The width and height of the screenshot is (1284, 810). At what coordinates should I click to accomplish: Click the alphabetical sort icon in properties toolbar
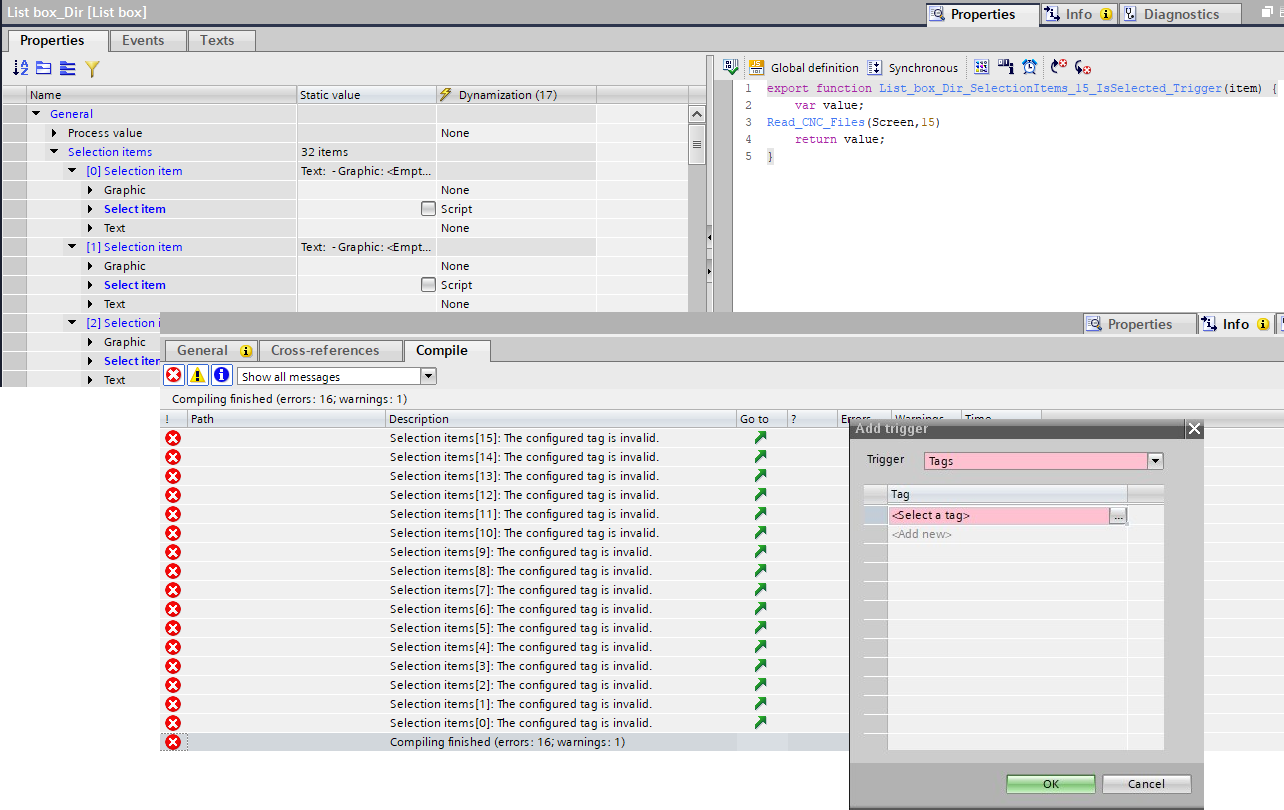coord(20,68)
